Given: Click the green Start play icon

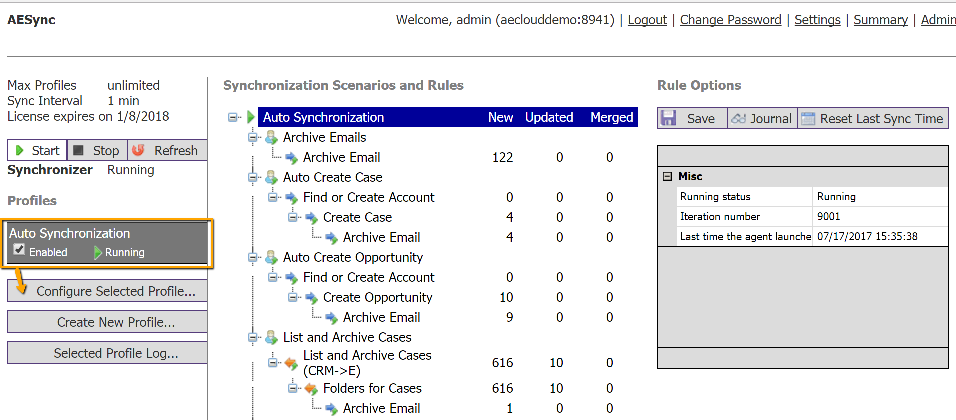Looking at the screenshot, I should 20,151.
